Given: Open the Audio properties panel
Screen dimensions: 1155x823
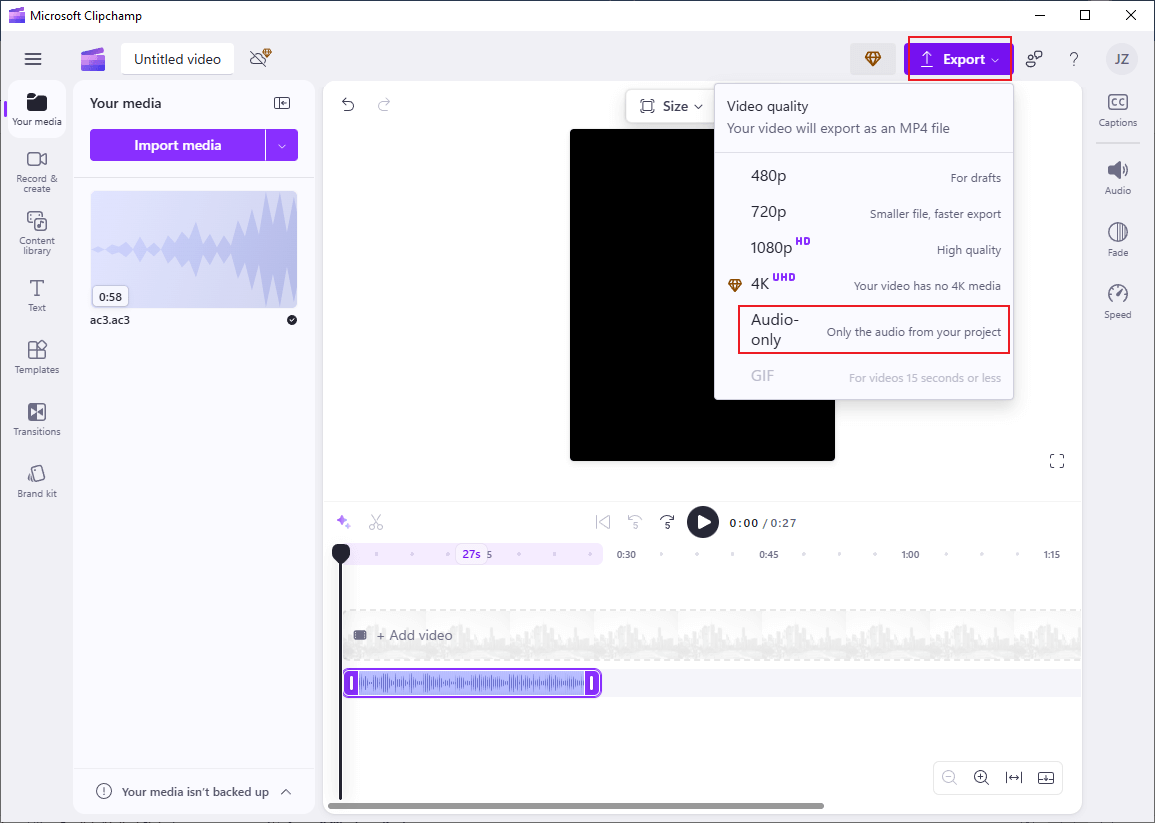Looking at the screenshot, I should (x=1117, y=178).
